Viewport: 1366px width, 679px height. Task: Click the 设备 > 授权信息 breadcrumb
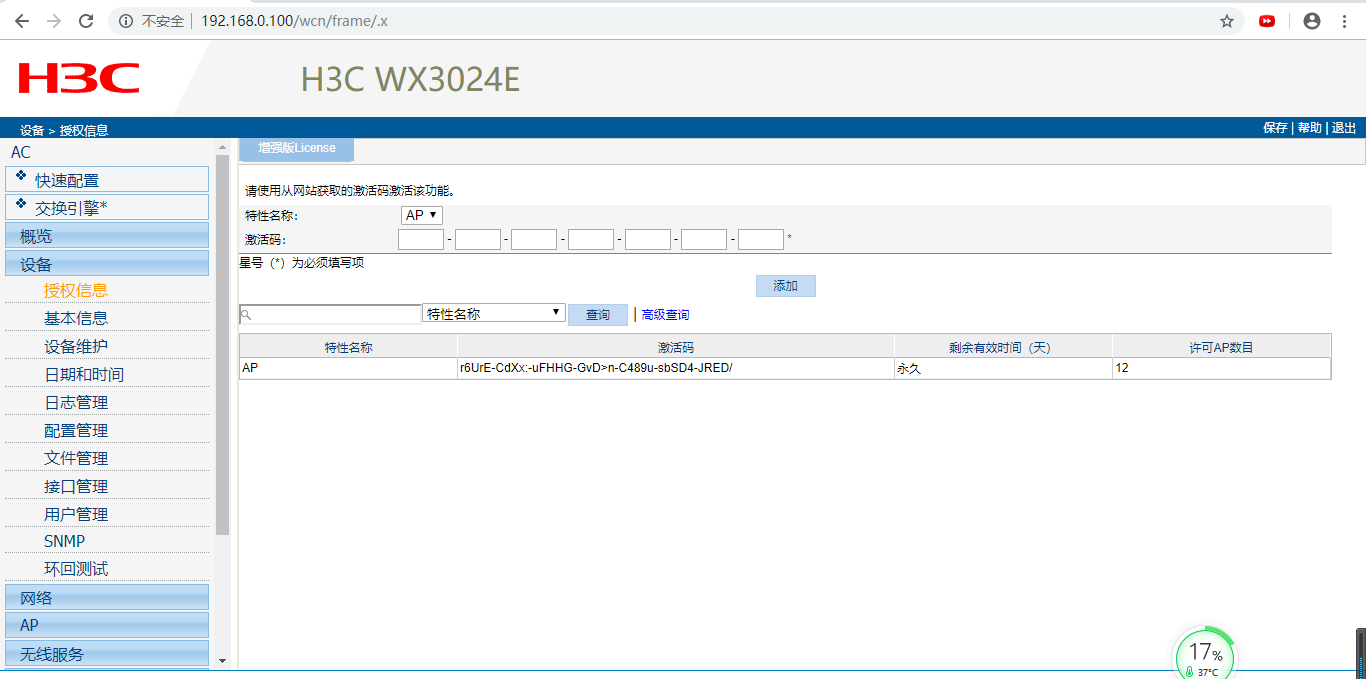(x=64, y=130)
